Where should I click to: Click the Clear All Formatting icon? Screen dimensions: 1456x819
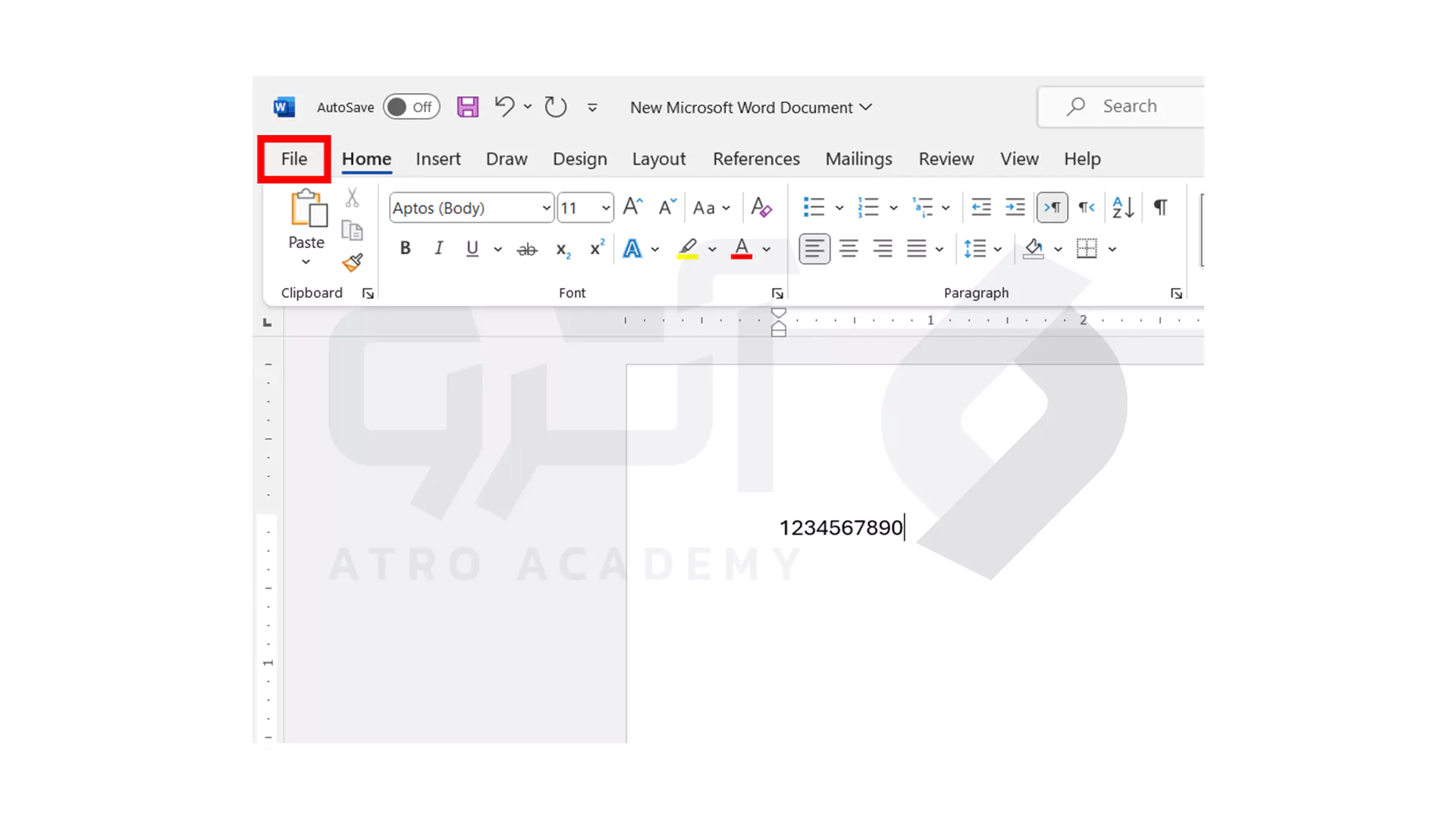tap(761, 207)
